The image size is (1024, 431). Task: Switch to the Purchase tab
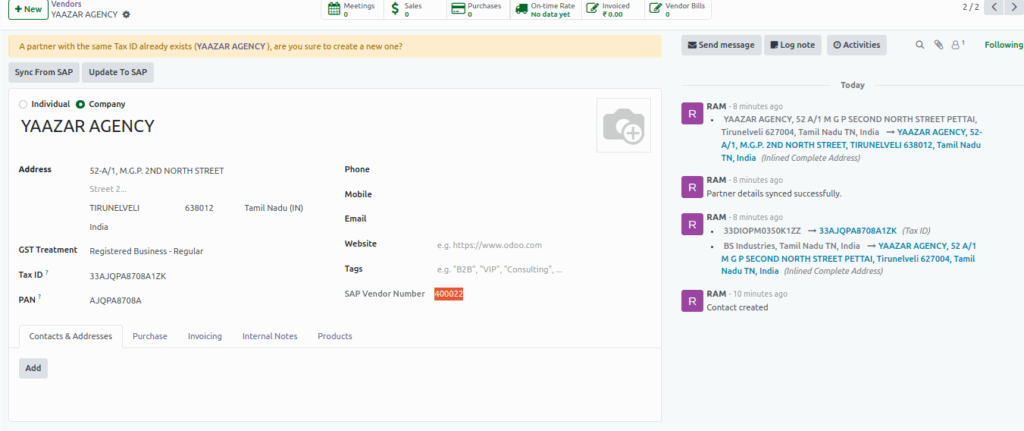pyautogui.click(x=150, y=336)
